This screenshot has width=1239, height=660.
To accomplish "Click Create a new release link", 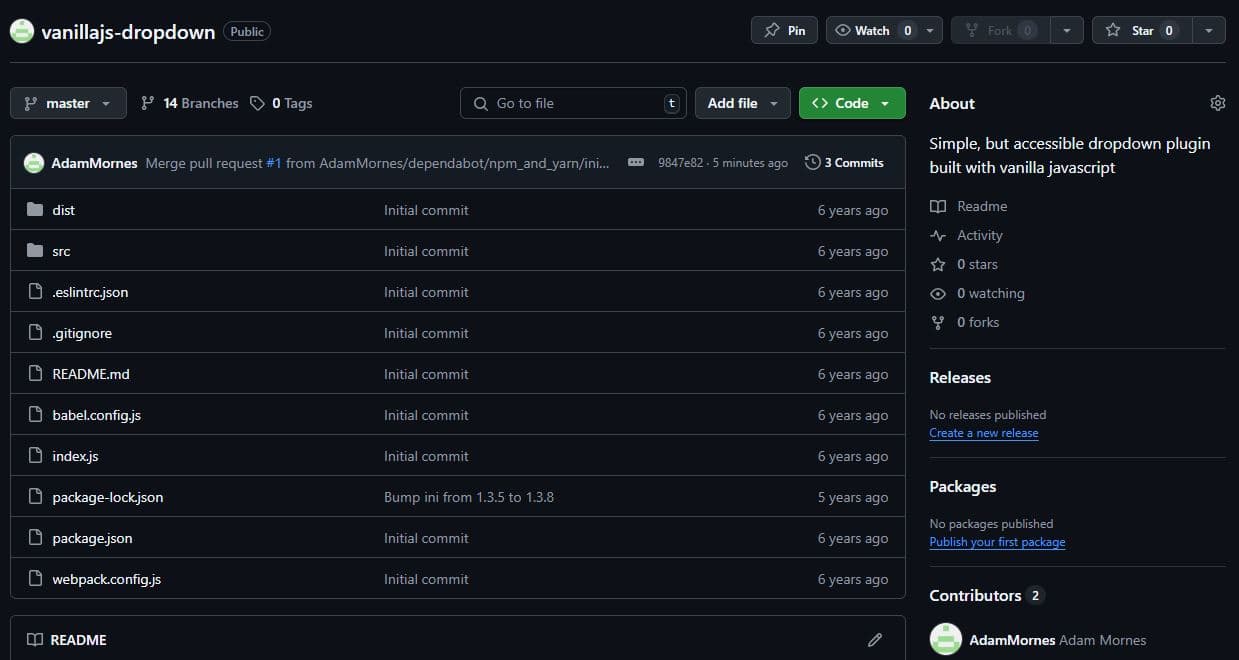I will click(x=984, y=433).
